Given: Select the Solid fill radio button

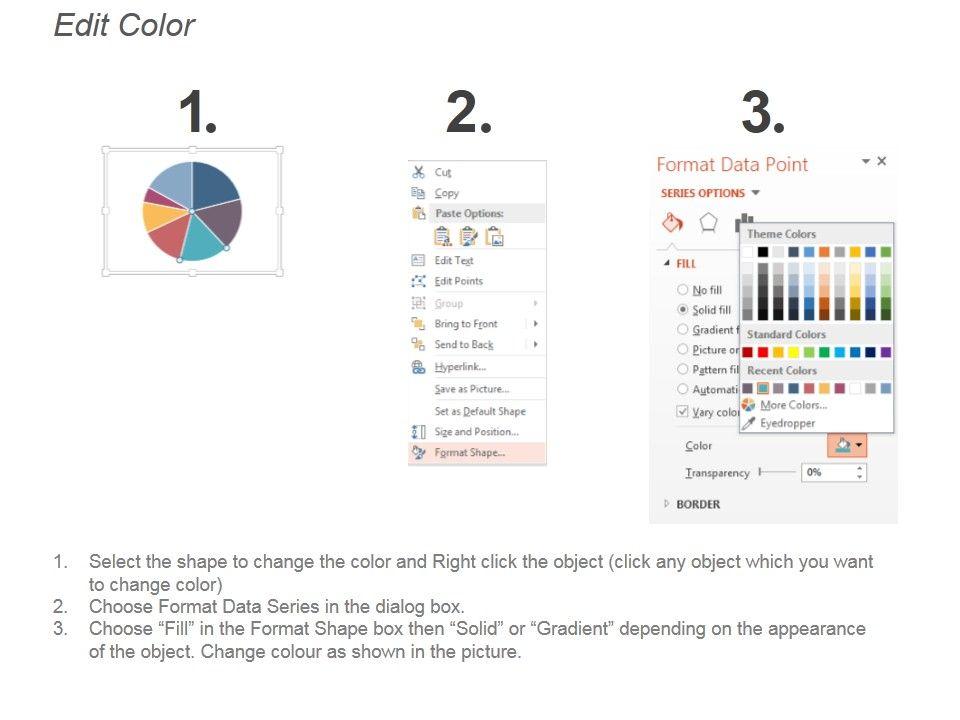Looking at the screenshot, I should [x=683, y=310].
